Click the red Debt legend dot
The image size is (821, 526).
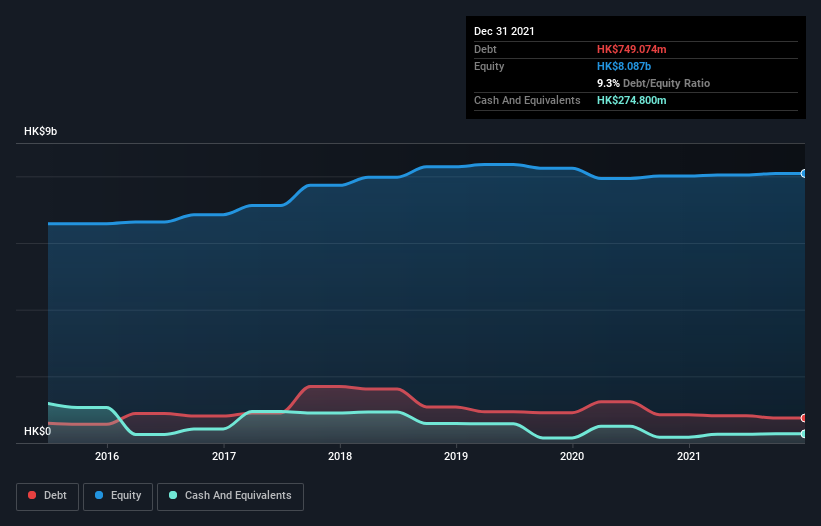[x=32, y=495]
